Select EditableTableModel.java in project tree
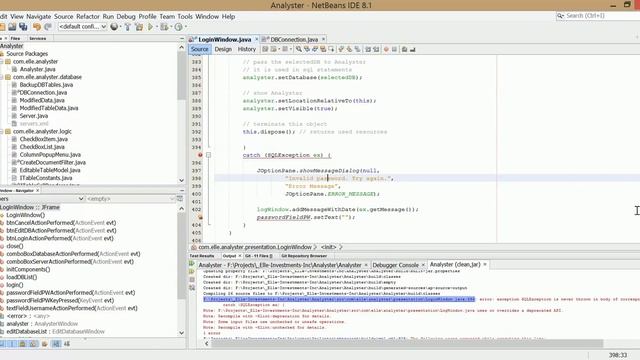The image size is (640, 360). pos(50,170)
